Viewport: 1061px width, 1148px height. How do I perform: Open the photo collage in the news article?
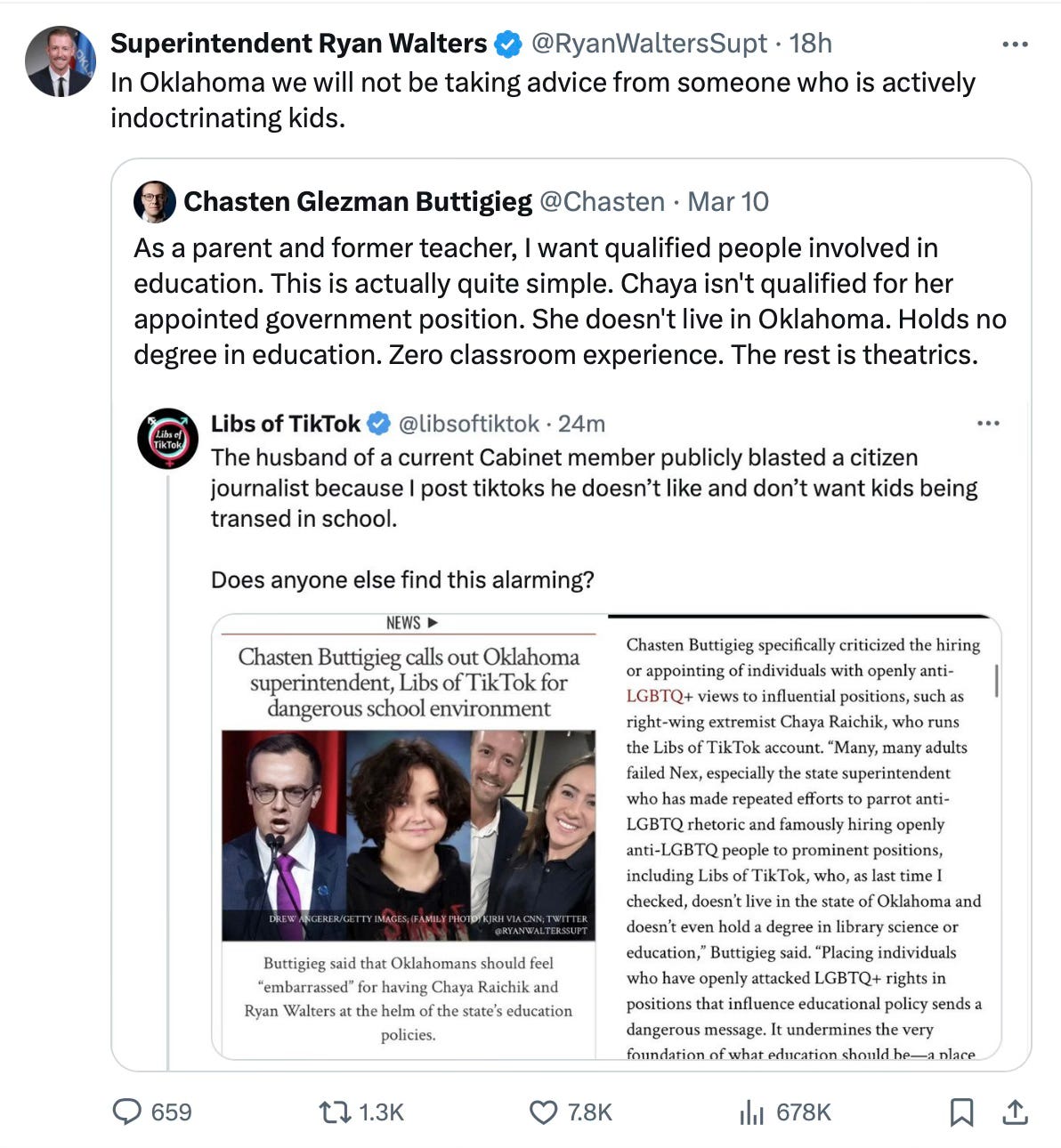point(409,836)
